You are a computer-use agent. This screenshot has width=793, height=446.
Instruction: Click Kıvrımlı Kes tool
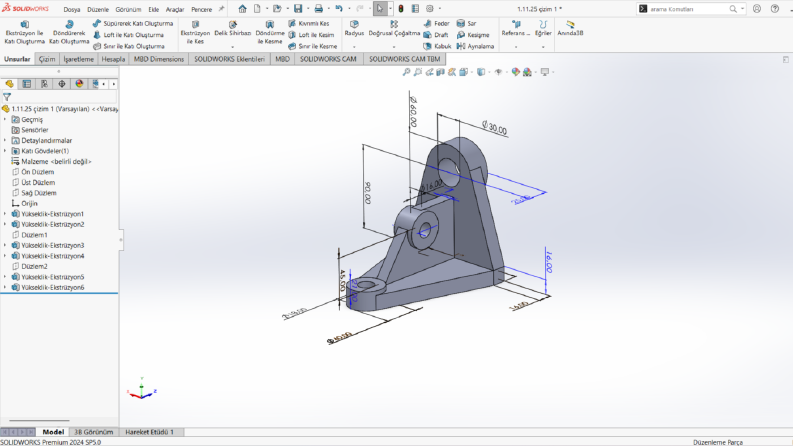[x=309, y=23]
